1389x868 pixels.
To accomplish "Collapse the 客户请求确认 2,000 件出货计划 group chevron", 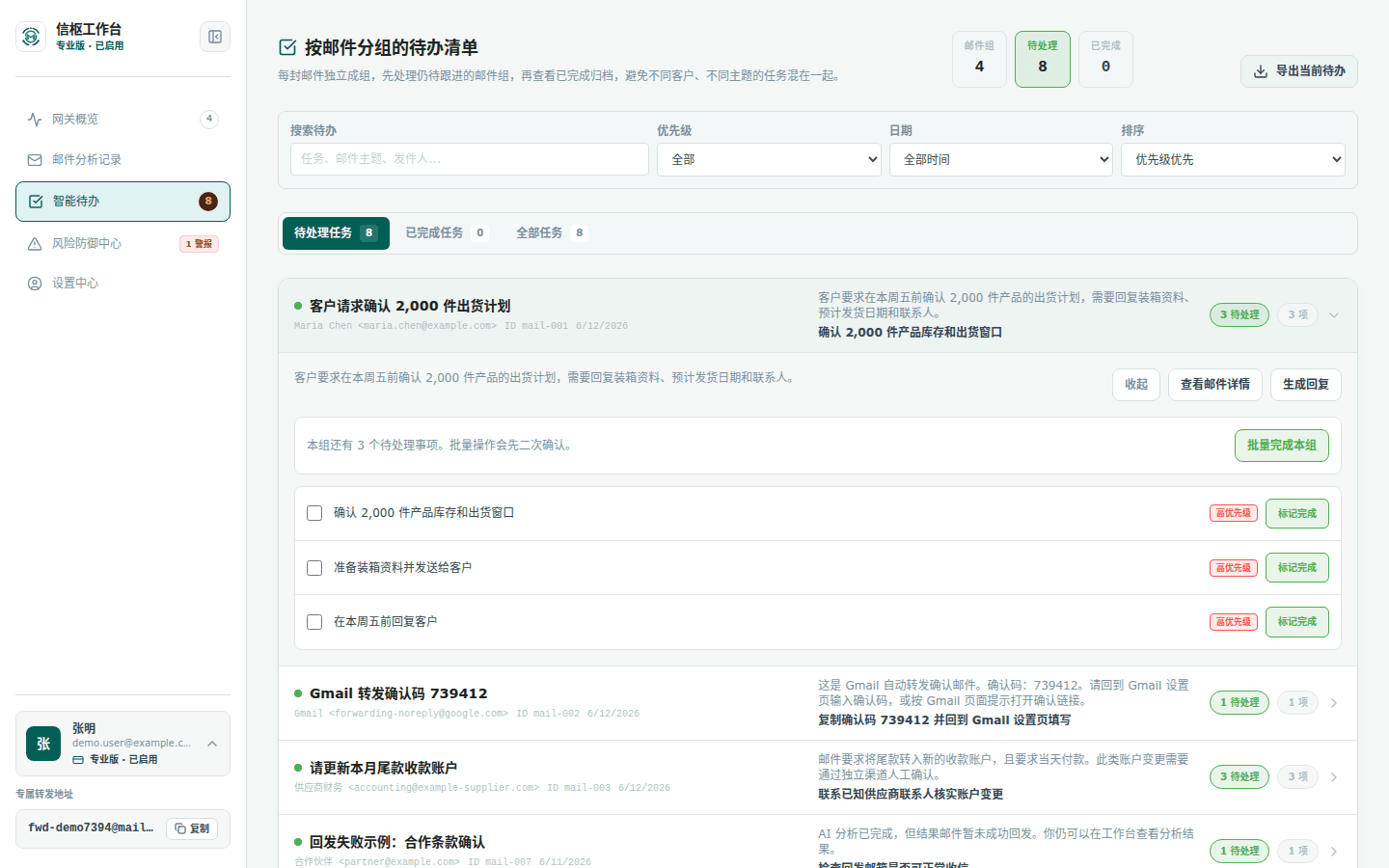I will click(x=1334, y=315).
